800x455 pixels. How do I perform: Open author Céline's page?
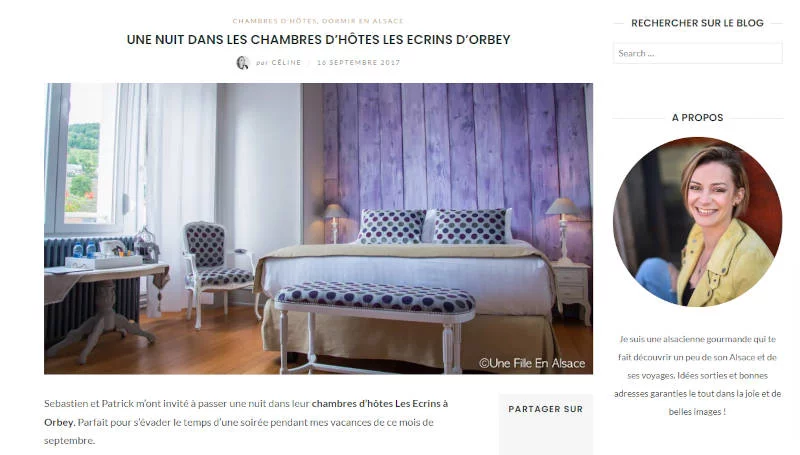click(x=286, y=62)
